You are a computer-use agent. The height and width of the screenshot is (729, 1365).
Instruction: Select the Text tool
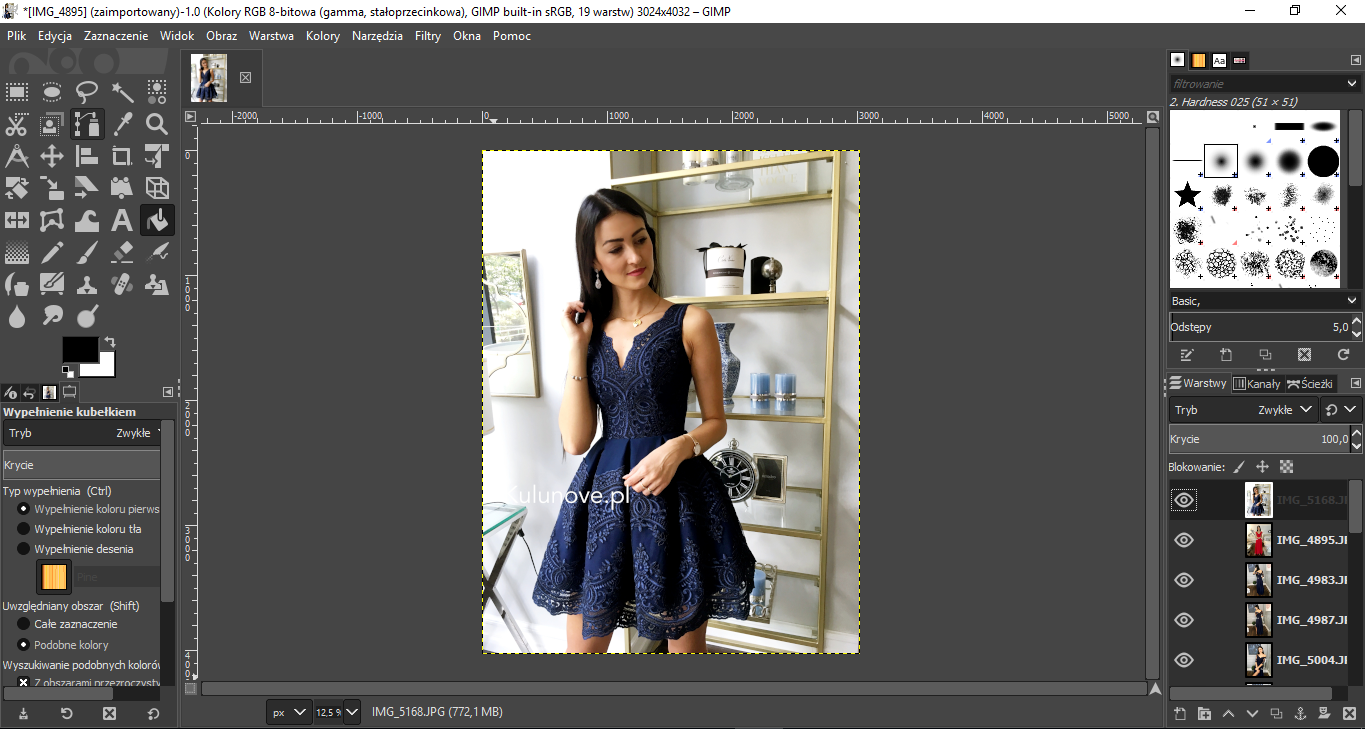pos(122,220)
